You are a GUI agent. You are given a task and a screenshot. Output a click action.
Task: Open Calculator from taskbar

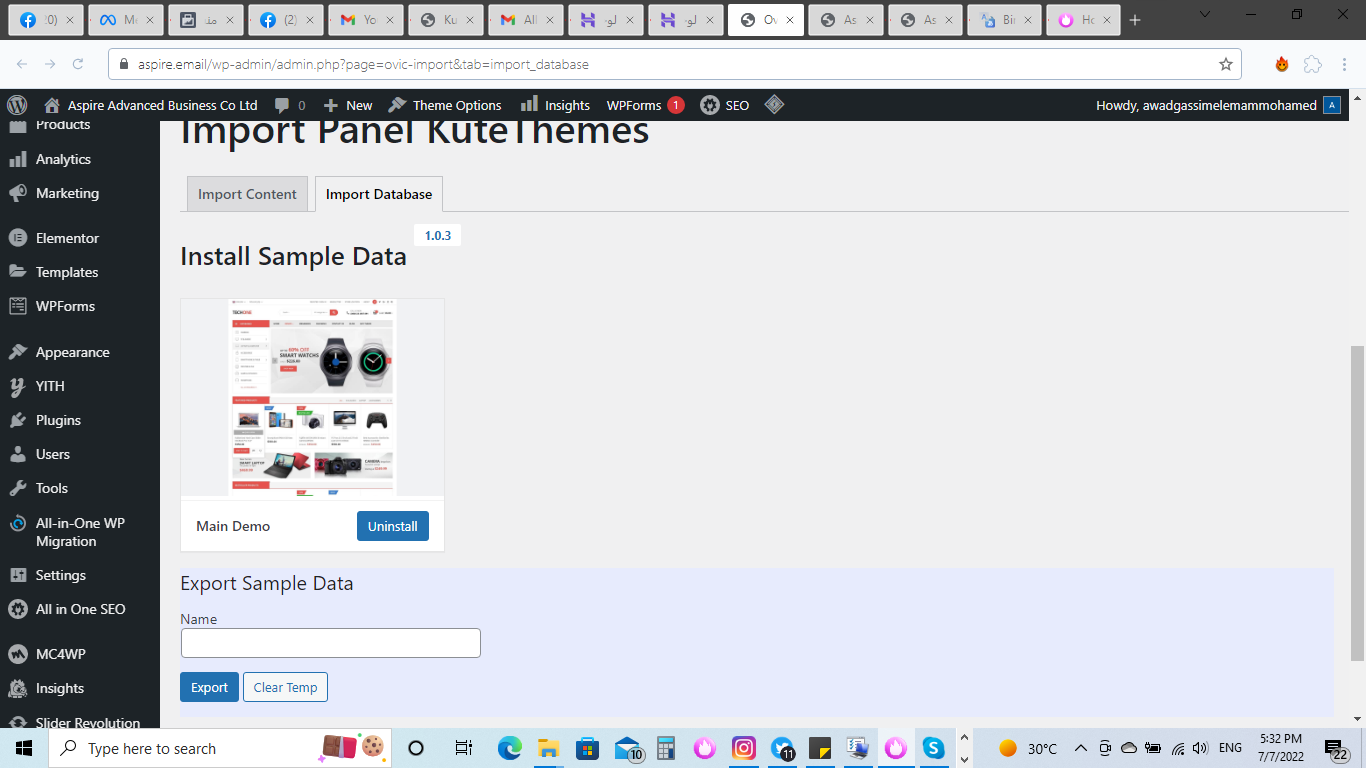pyautogui.click(x=666, y=748)
